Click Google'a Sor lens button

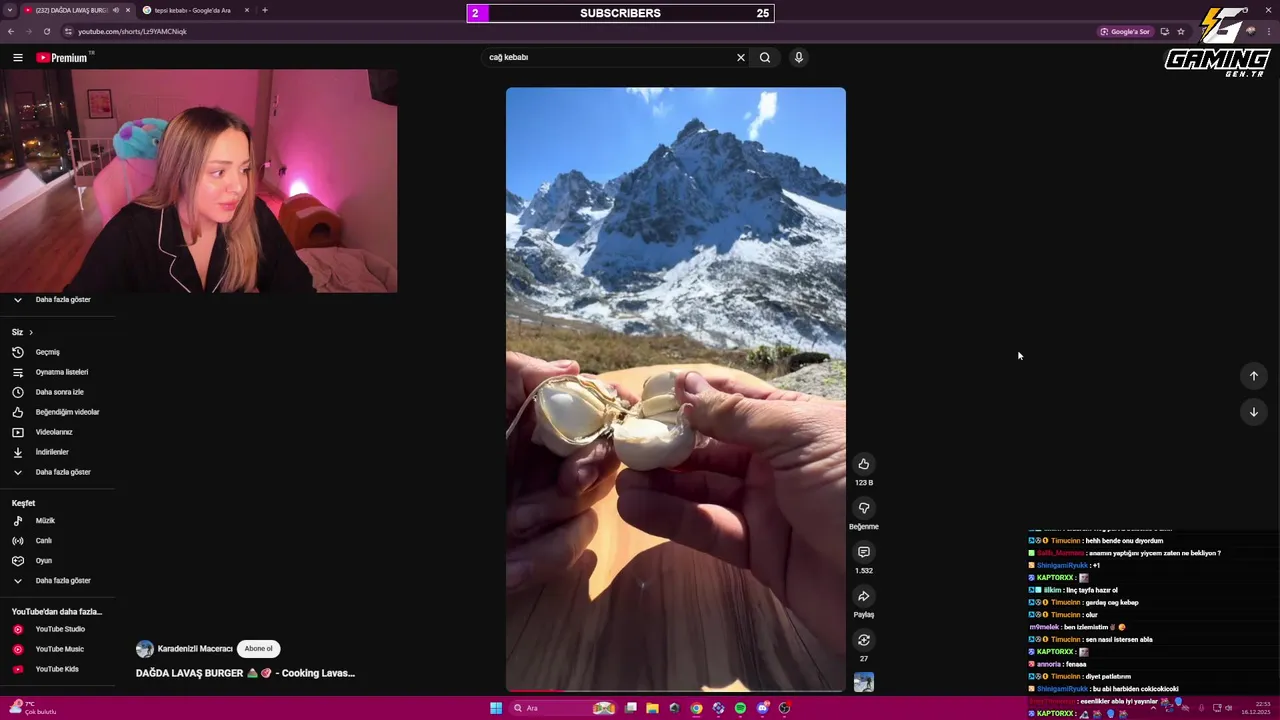[1126, 31]
